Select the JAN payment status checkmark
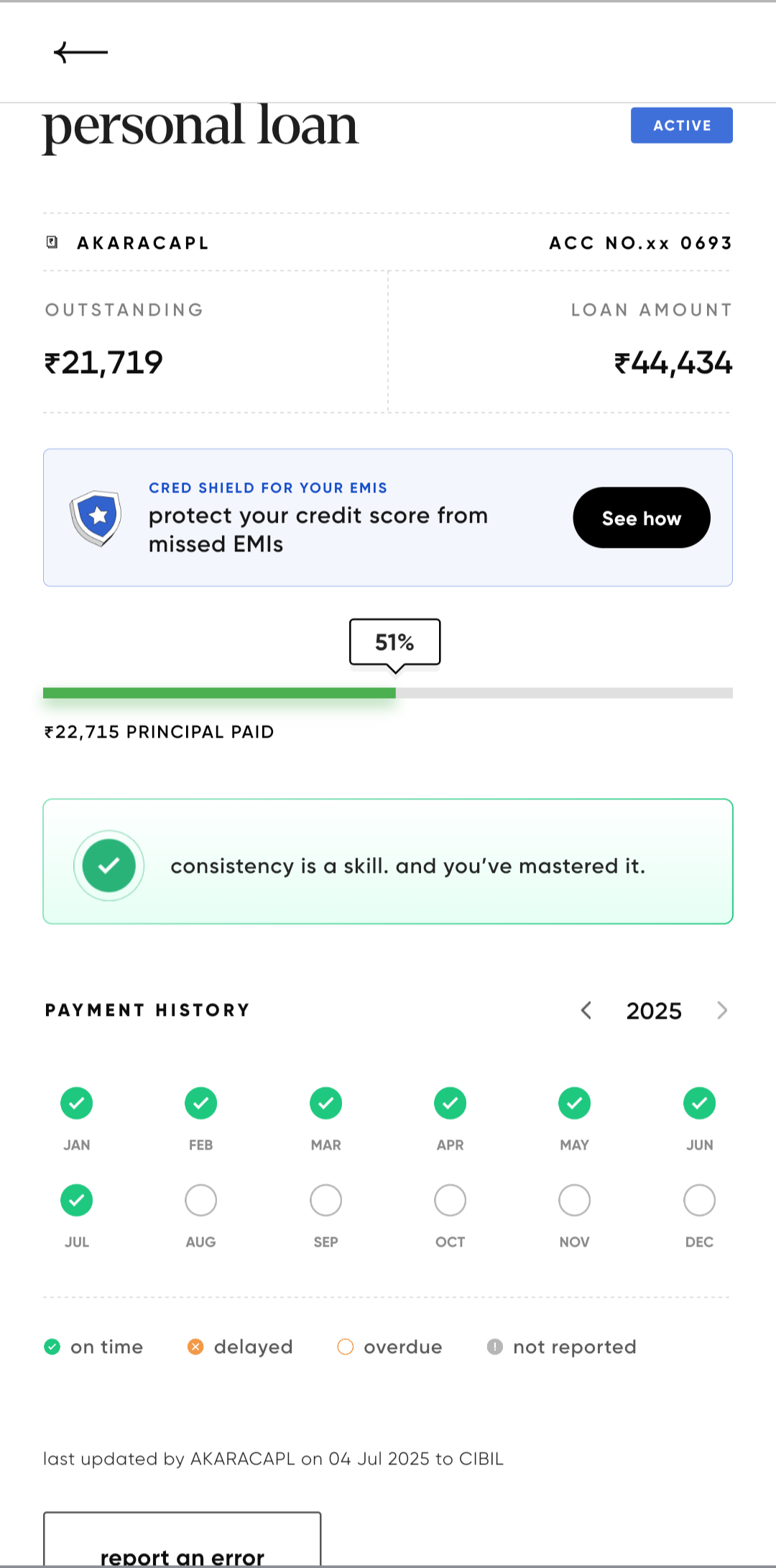 point(77,1104)
